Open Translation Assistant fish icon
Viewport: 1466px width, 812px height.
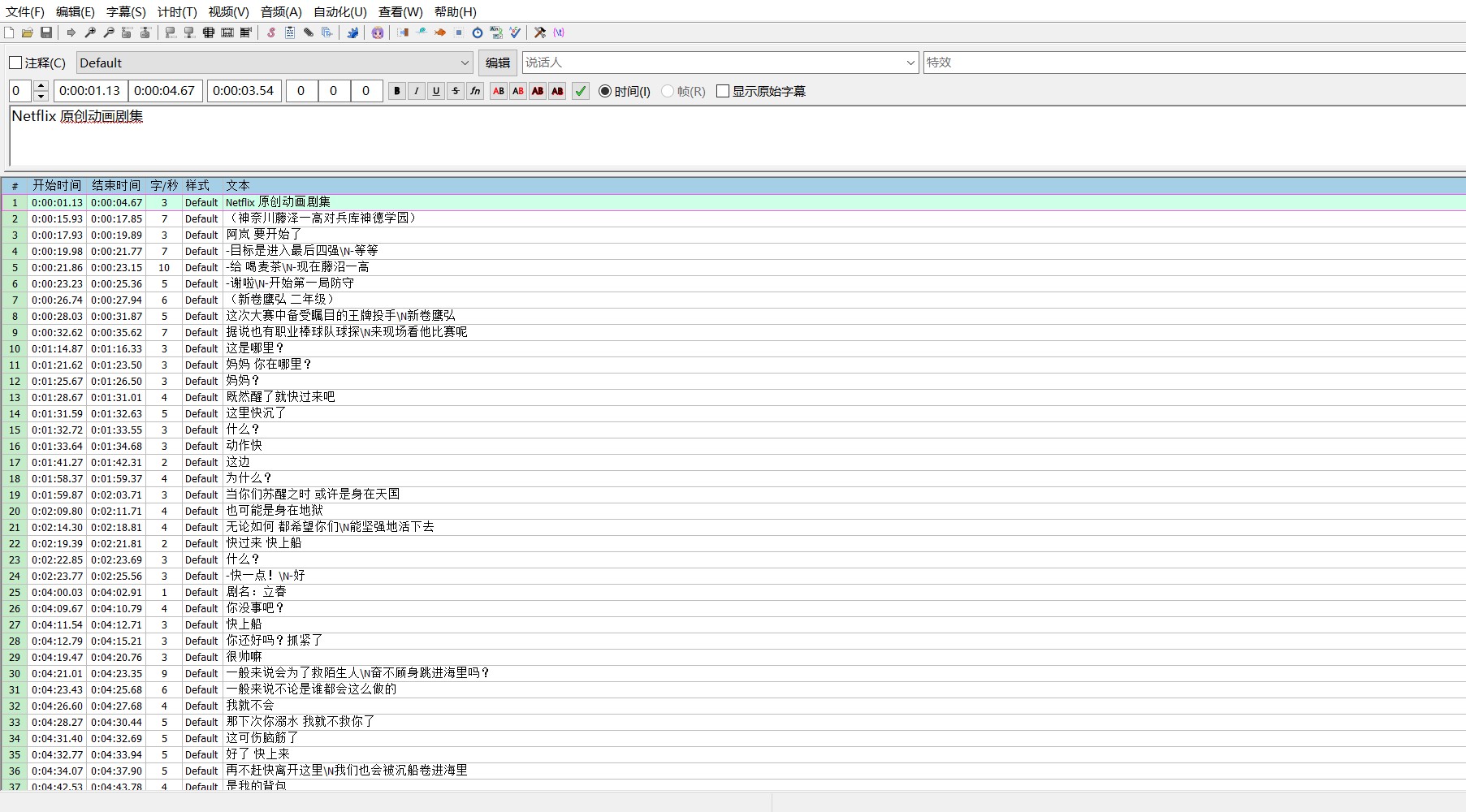440,32
